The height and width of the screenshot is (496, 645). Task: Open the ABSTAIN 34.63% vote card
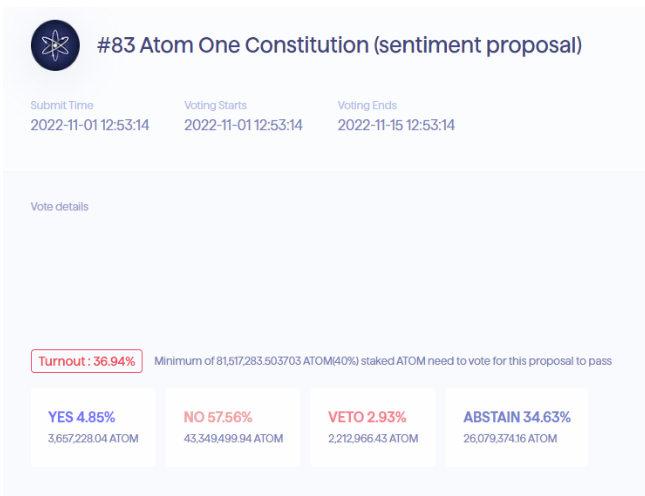click(517, 427)
